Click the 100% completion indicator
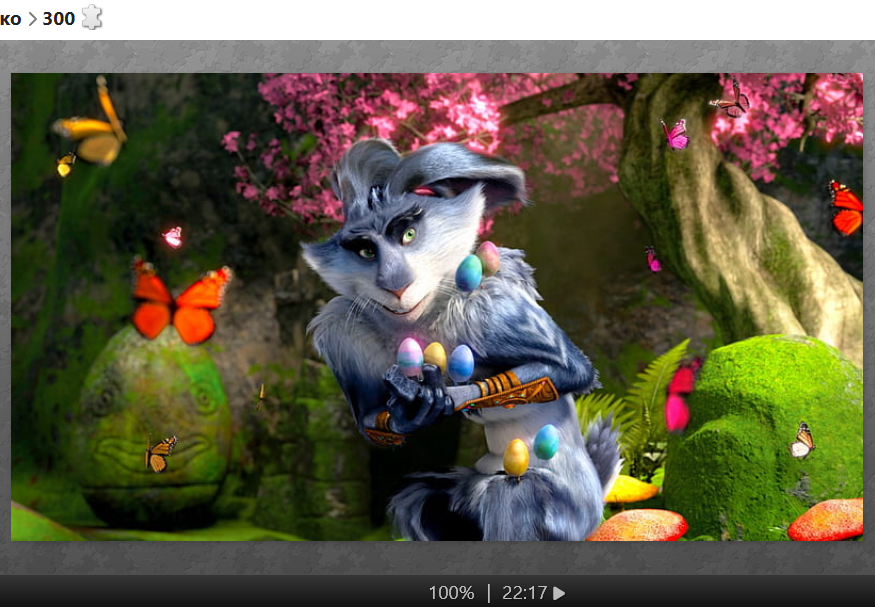 click(x=451, y=593)
